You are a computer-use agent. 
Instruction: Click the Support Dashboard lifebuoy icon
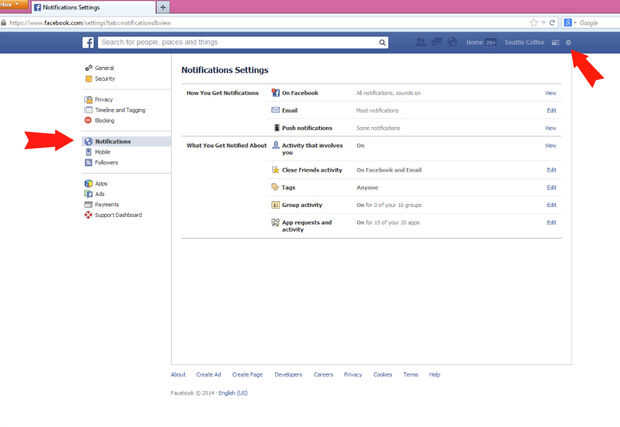[88, 215]
